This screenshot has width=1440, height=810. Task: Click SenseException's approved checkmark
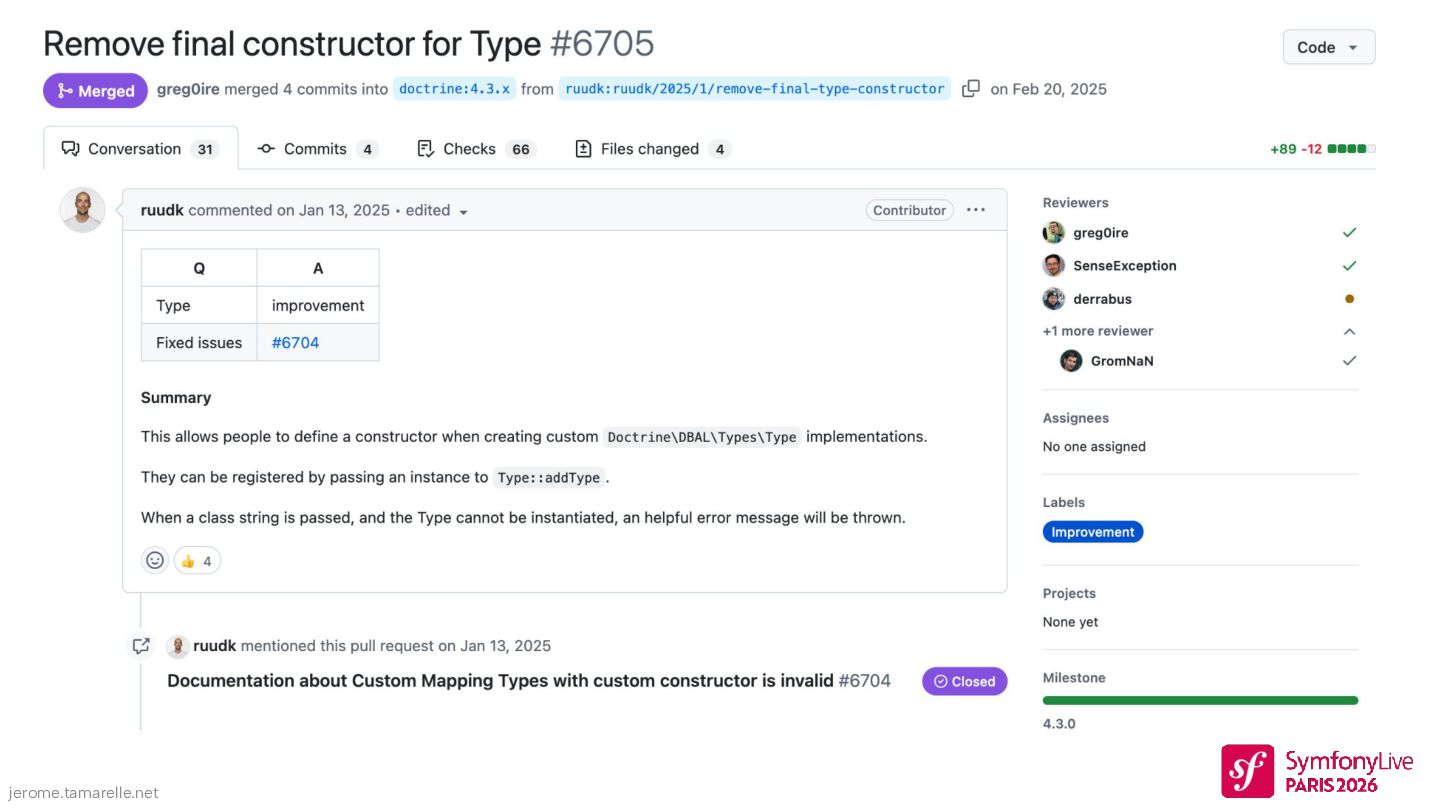click(x=1349, y=266)
